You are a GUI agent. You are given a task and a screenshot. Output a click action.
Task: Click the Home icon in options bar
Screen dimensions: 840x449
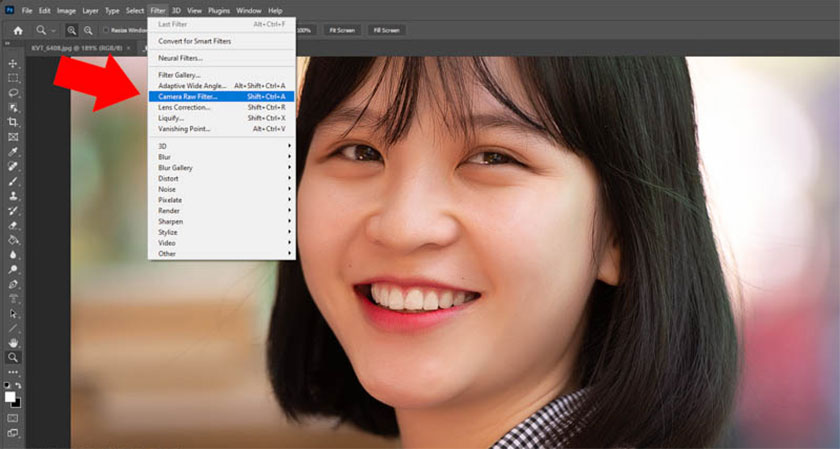[18, 31]
